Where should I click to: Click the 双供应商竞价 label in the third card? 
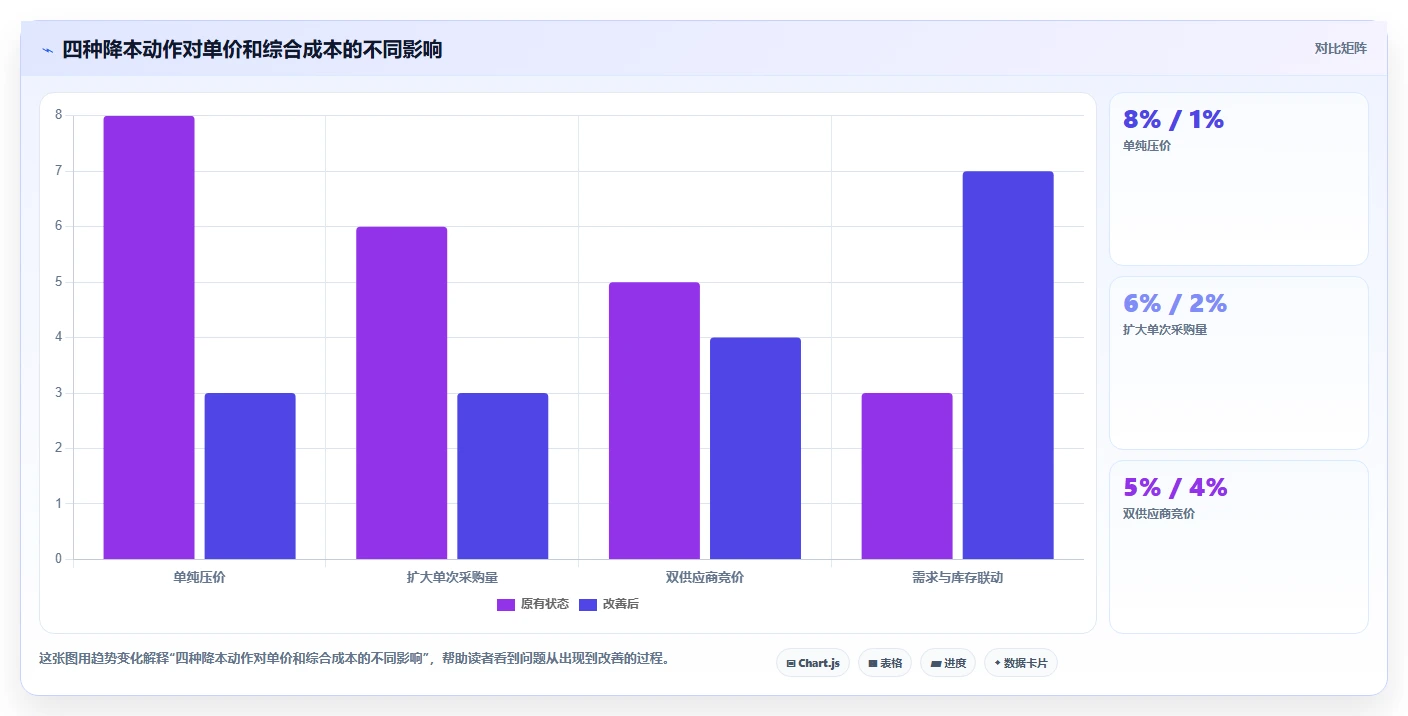pos(1159,514)
